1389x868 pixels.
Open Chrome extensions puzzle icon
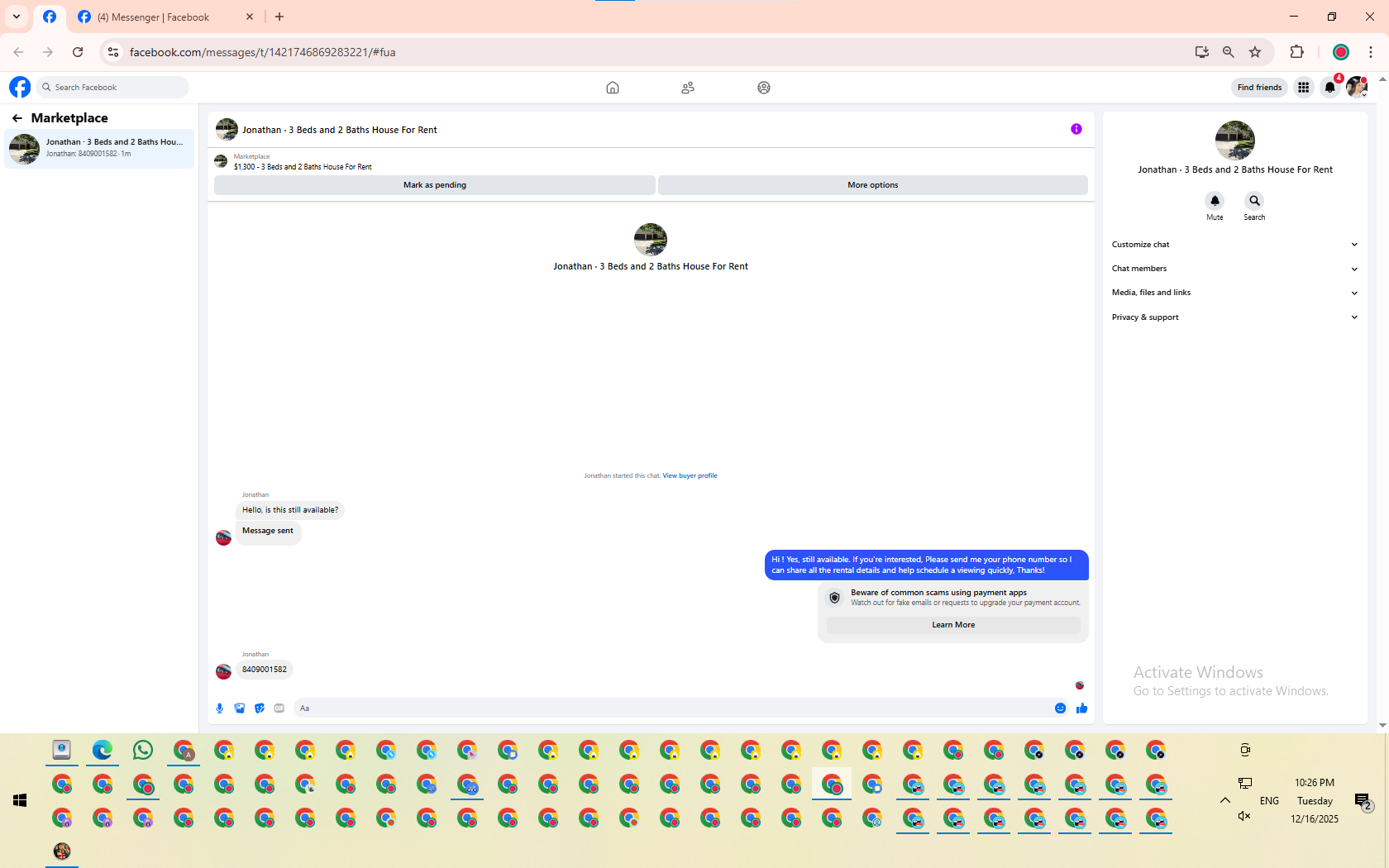pyautogui.click(x=1296, y=52)
